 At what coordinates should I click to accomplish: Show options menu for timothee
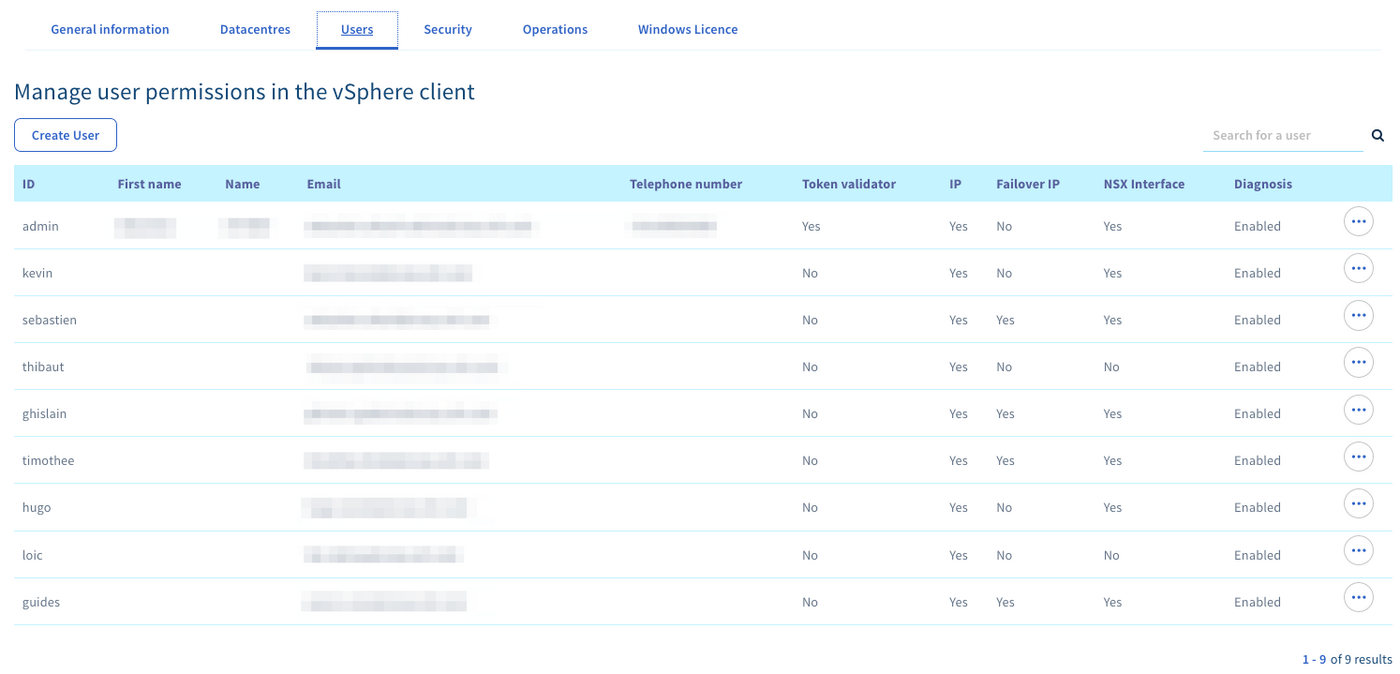tap(1358, 457)
